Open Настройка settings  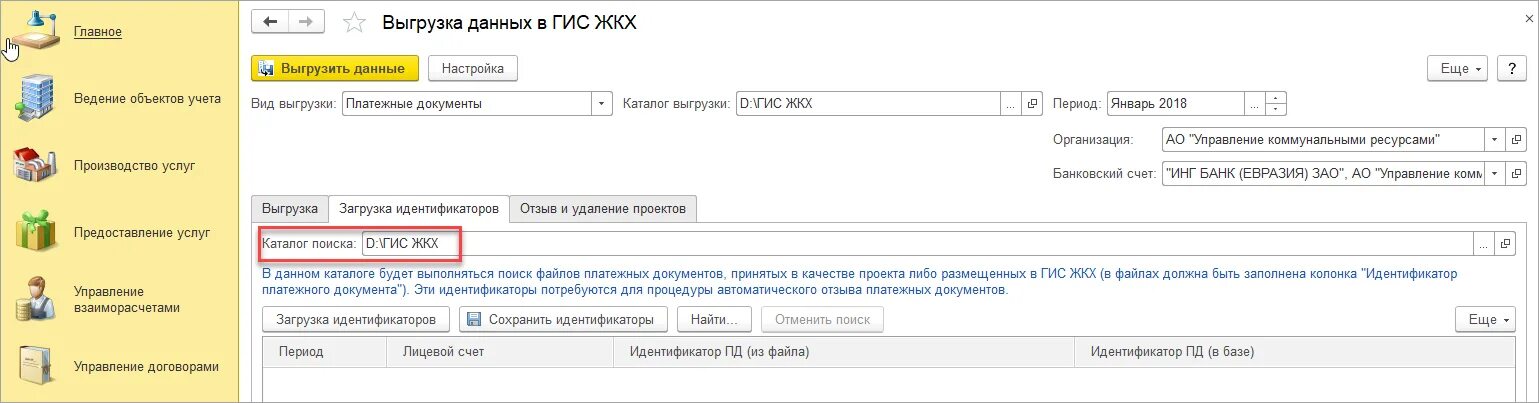click(473, 68)
